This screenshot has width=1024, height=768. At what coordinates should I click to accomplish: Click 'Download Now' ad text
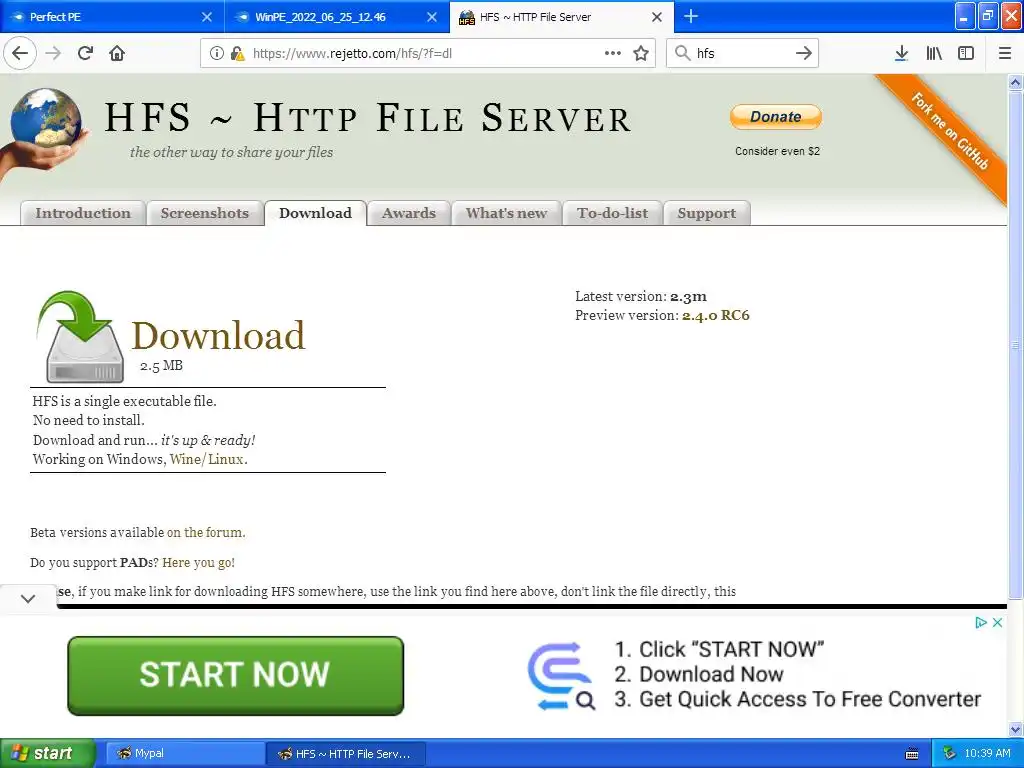[x=711, y=674]
